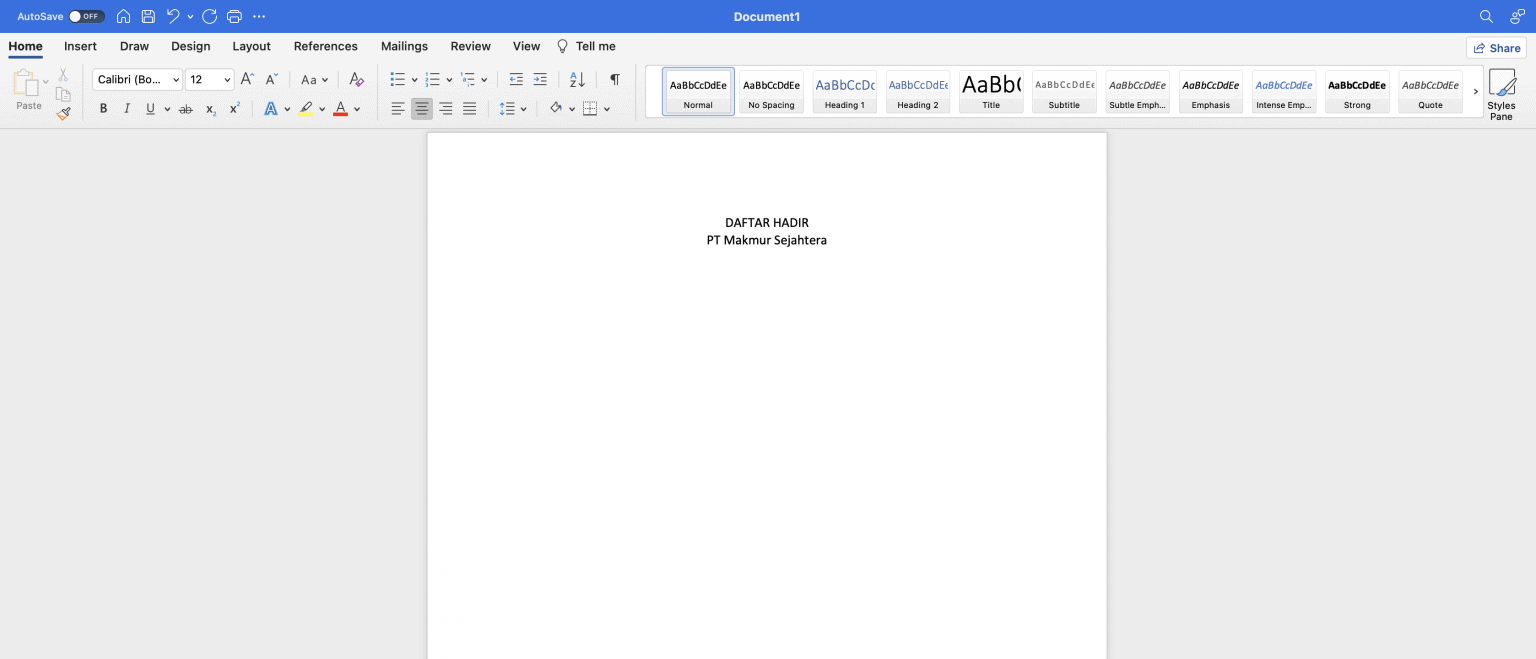Clear all formatting
1536x659 pixels.
click(356, 79)
